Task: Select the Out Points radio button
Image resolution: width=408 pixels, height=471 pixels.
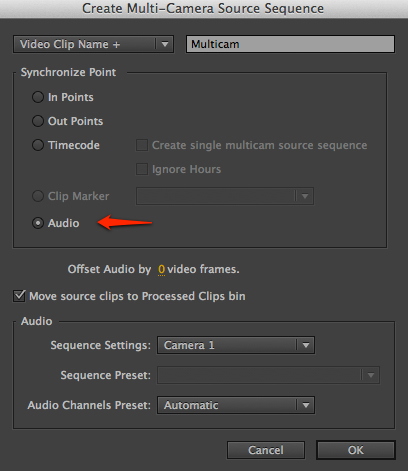Action: click(x=38, y=121)
